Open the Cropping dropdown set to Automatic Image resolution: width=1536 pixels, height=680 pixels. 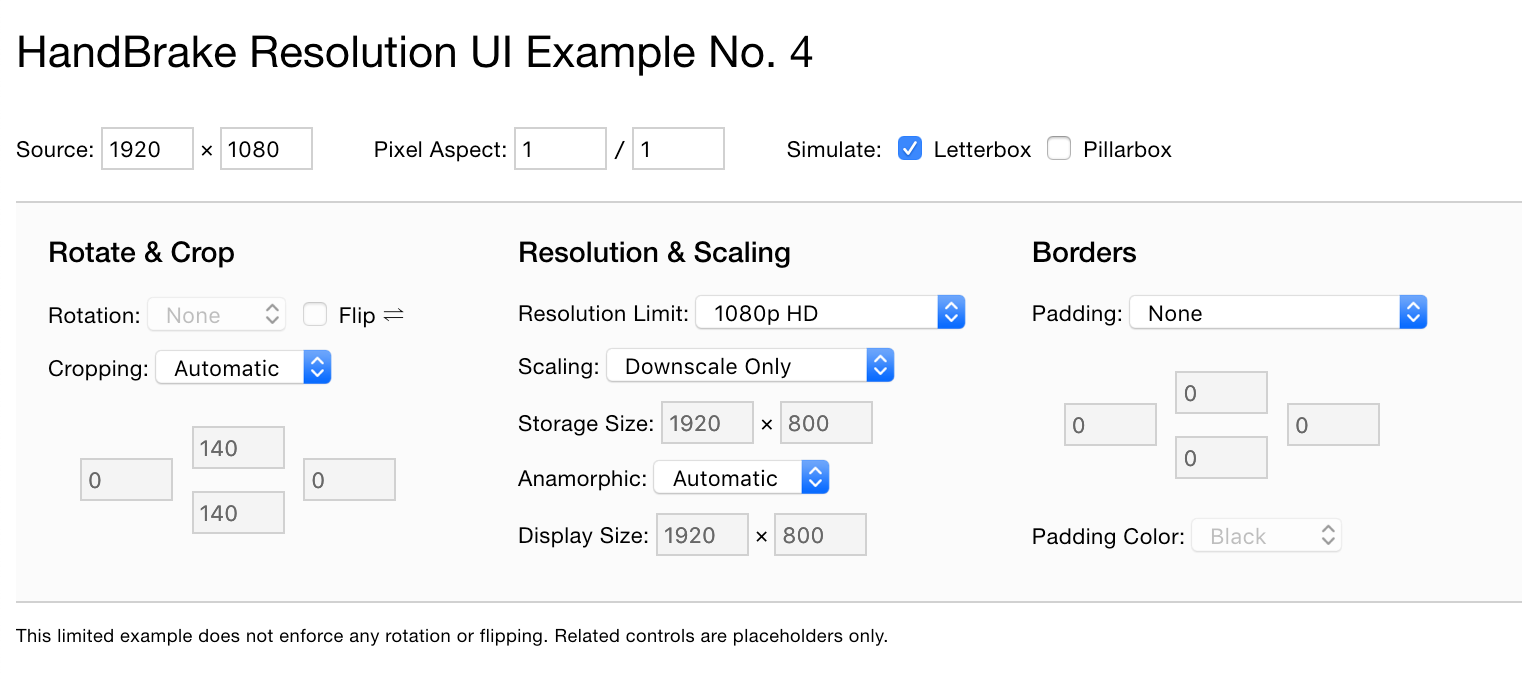tap(243, 368)
